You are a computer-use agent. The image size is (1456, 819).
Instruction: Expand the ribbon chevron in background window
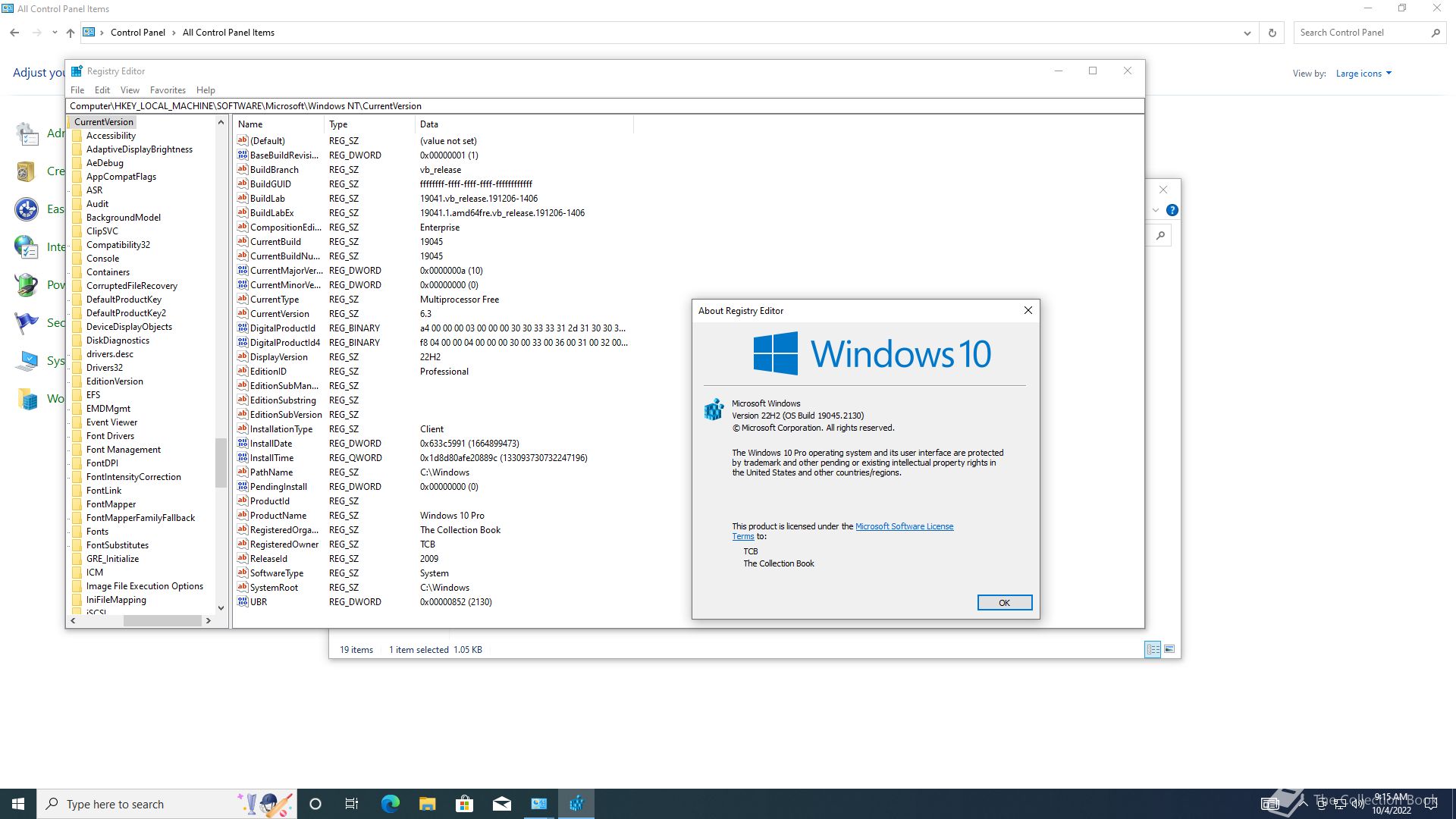point(1156,210)
